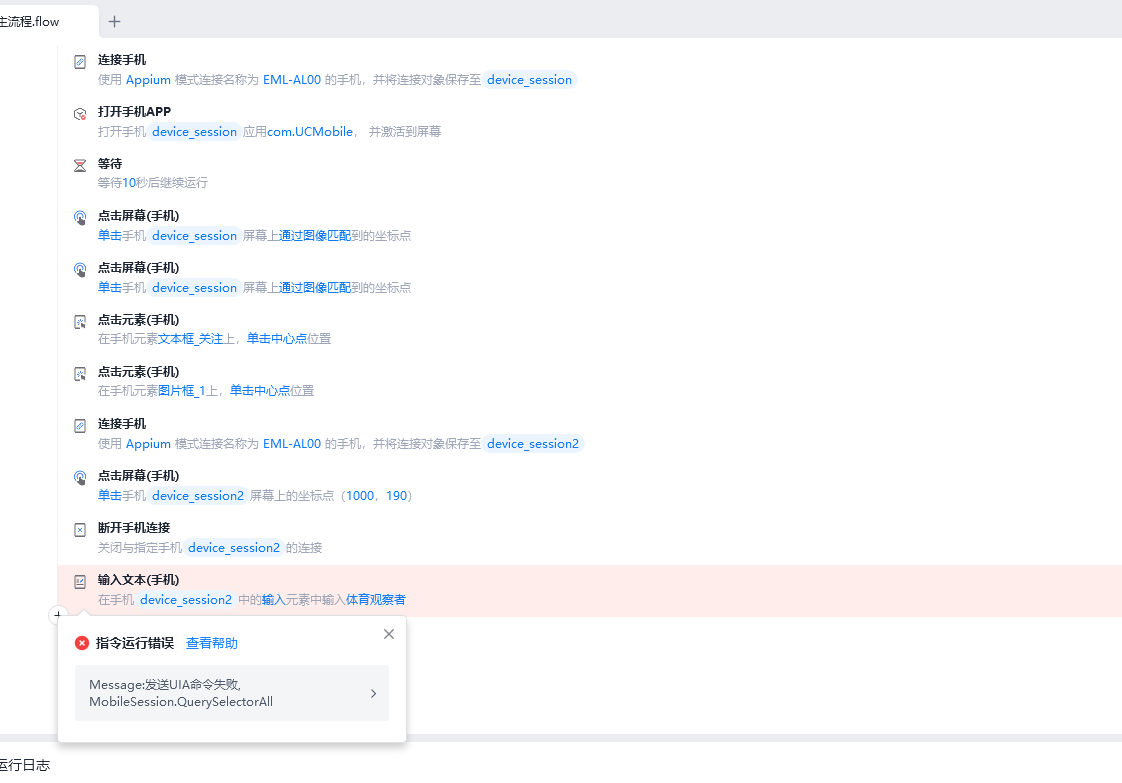Click the 等待 hourglass icon
The width and height of the screenshot is (1122, 783).
[80, 166]
